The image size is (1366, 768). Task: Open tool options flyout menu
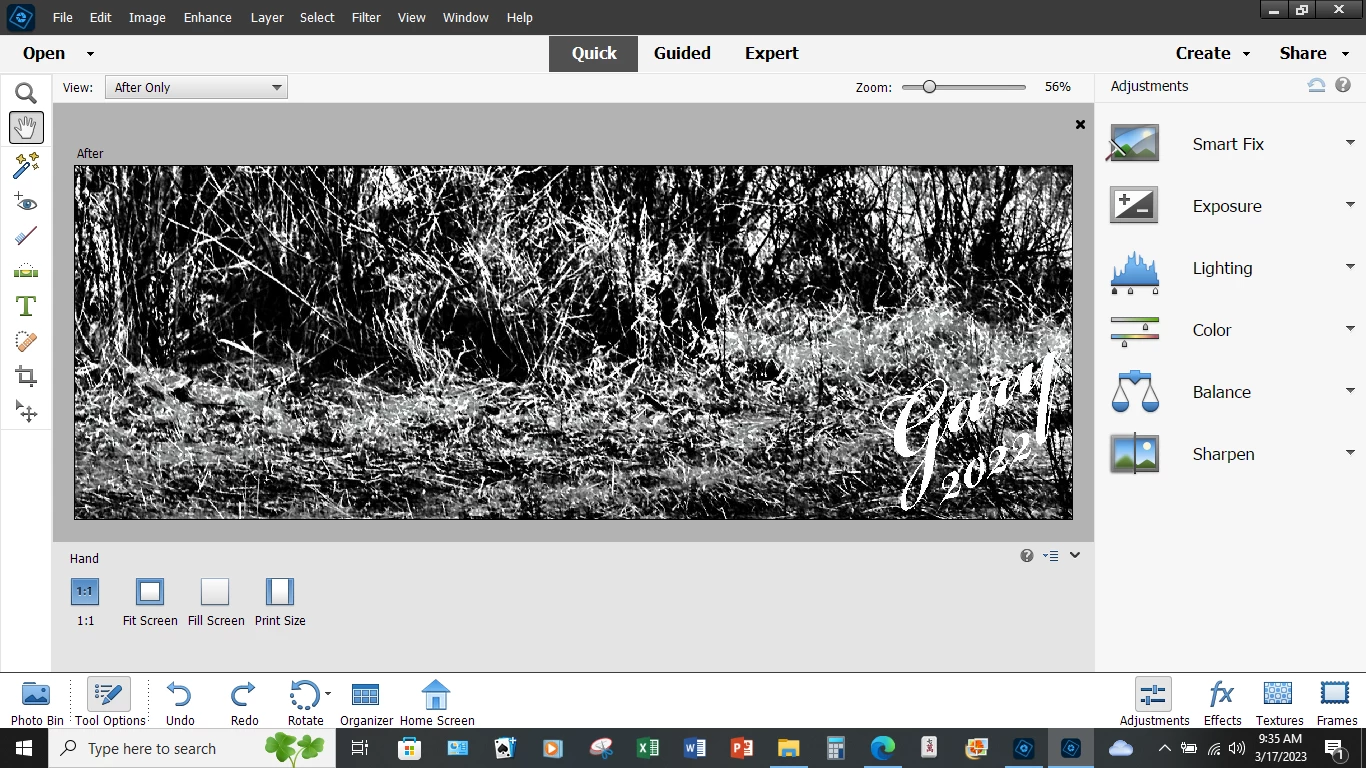click(1051, 556)
